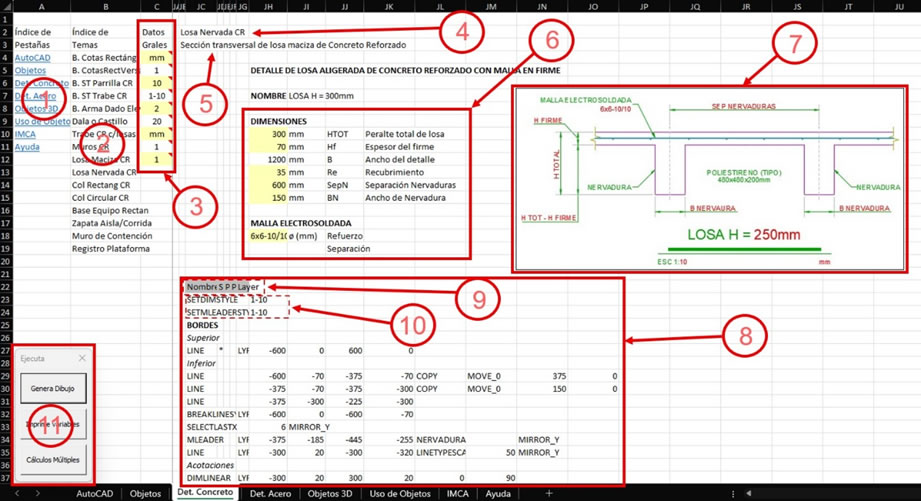Open the AutoCAD hyperlink in the index
The width and height of the screenshot is (921, 501).
[32, 58]
